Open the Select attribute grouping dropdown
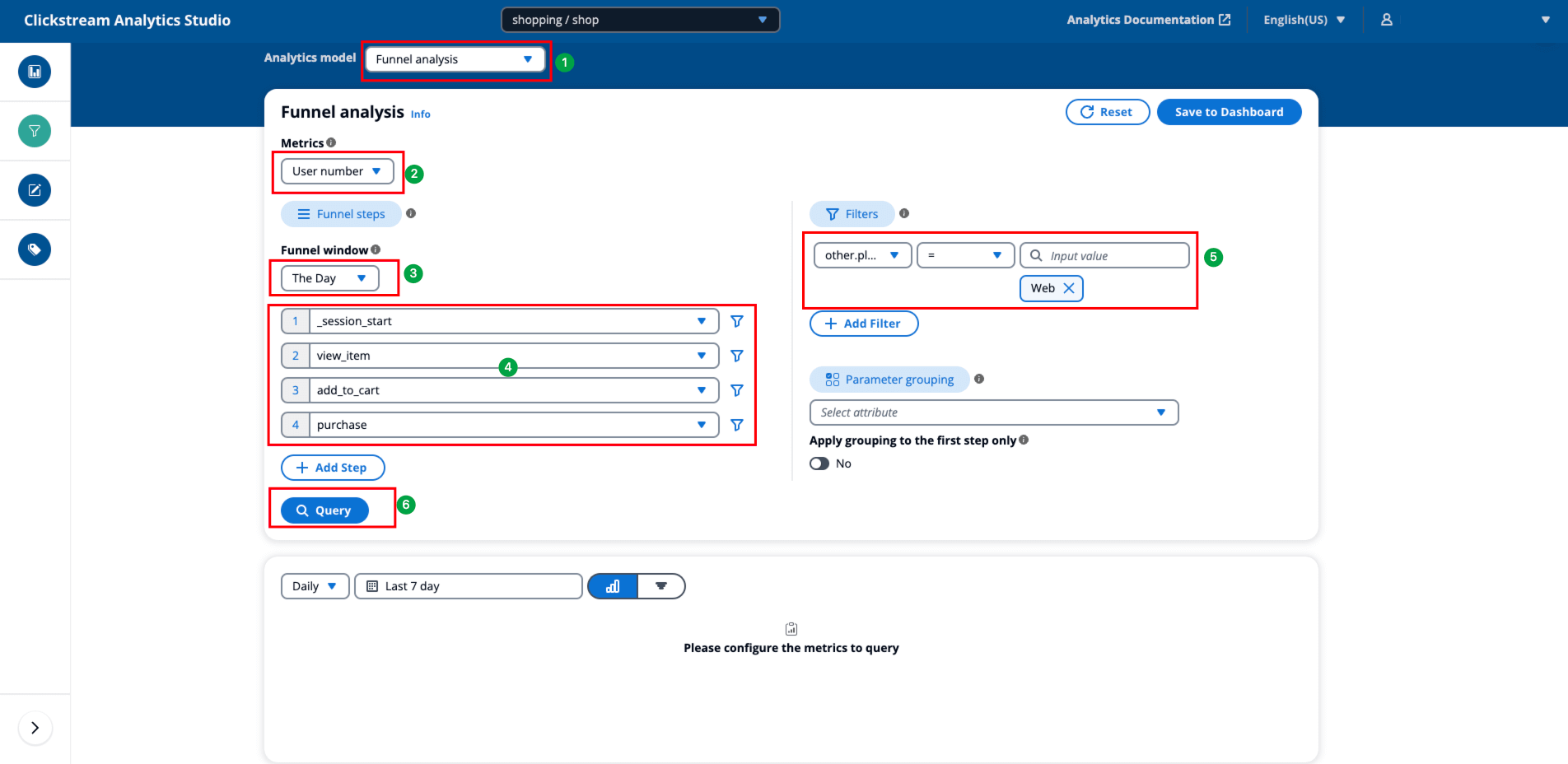1568x764 pixels. pos(994,412)
